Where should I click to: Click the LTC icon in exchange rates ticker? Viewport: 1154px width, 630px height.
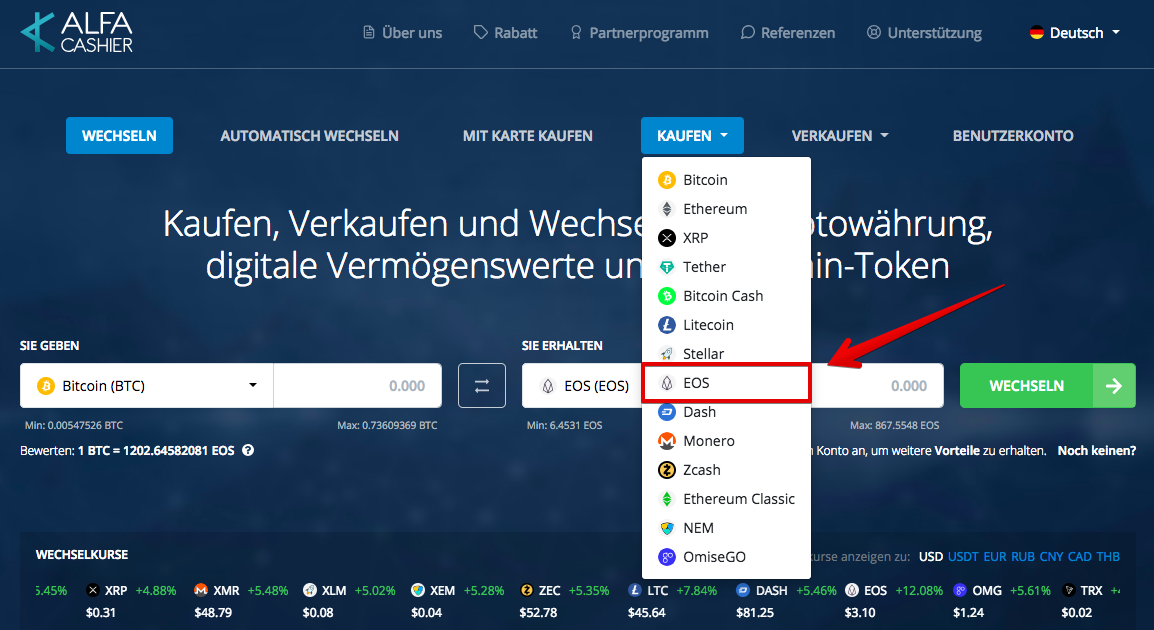point(635,590)
